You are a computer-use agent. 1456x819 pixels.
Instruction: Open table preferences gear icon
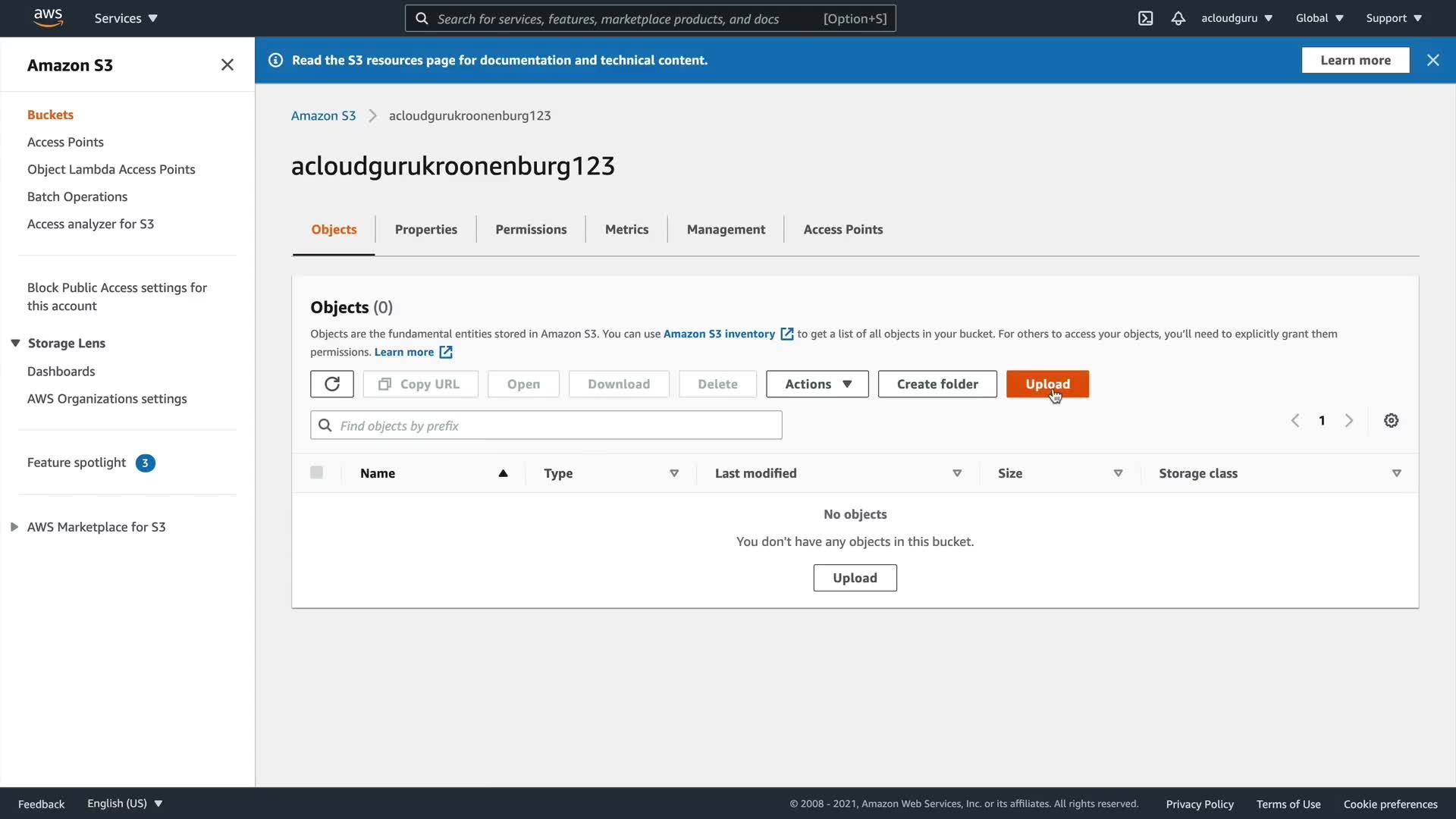pyautogui.click(x=1391, y=421)
